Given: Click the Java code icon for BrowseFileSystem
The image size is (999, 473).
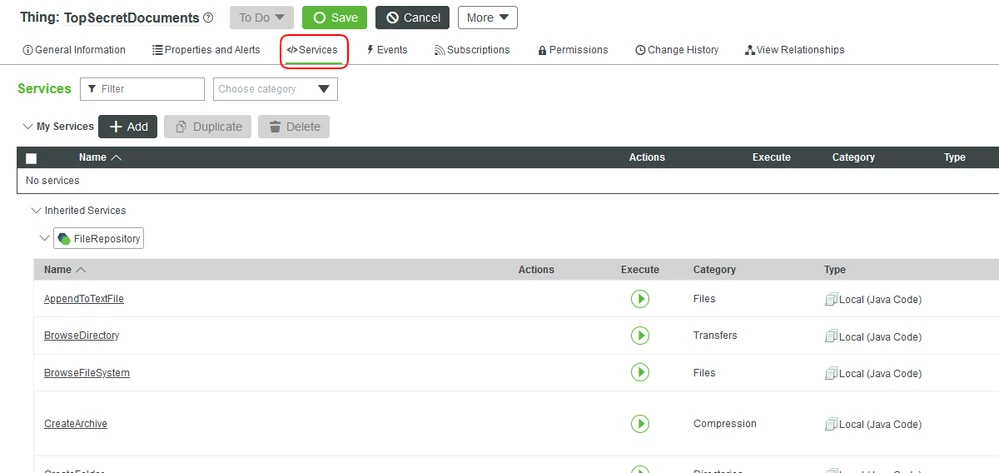Looking at the screenshot, I should coord(830,373).
